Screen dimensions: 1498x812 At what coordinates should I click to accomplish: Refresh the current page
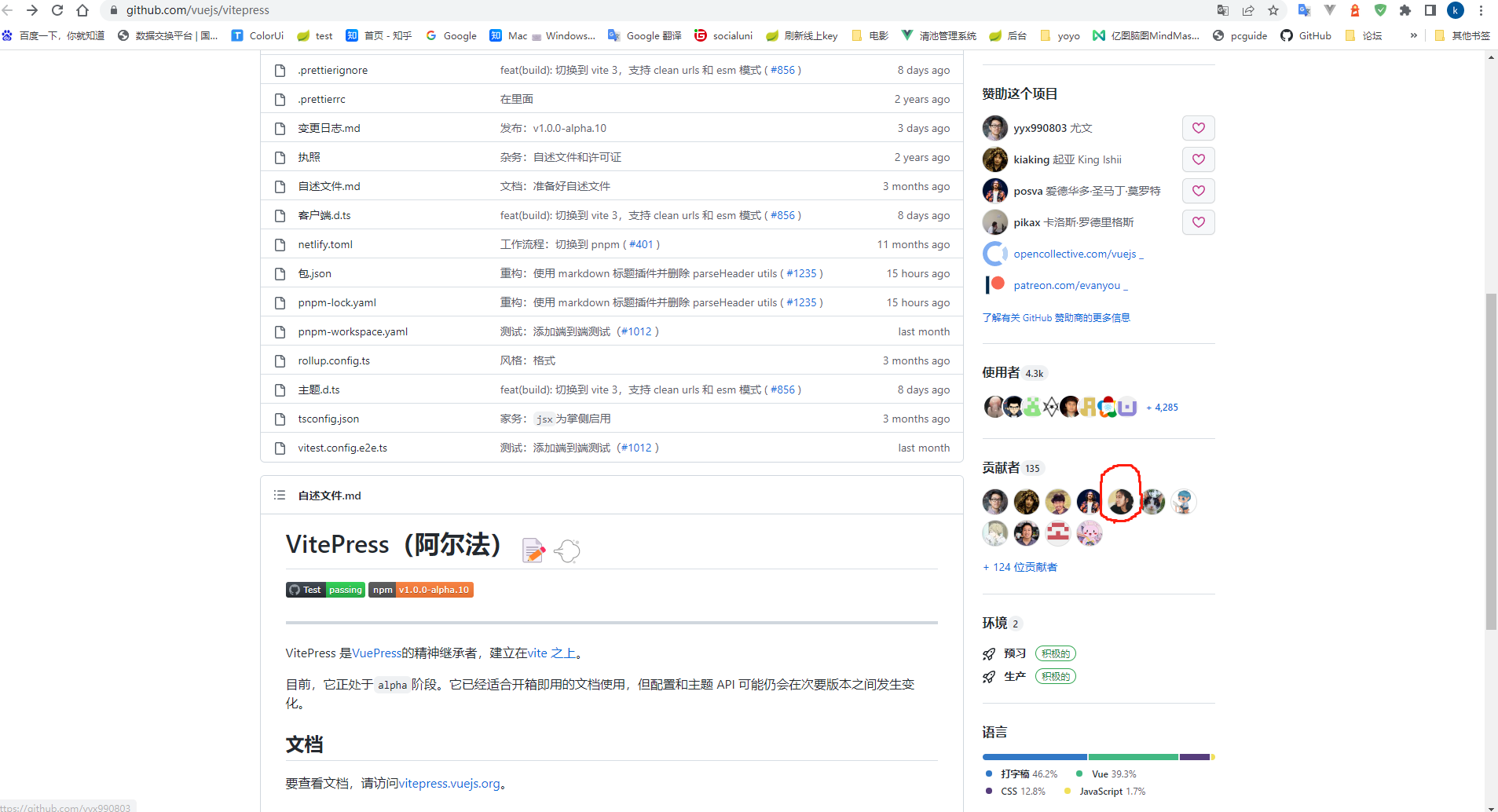coord(57,10)
